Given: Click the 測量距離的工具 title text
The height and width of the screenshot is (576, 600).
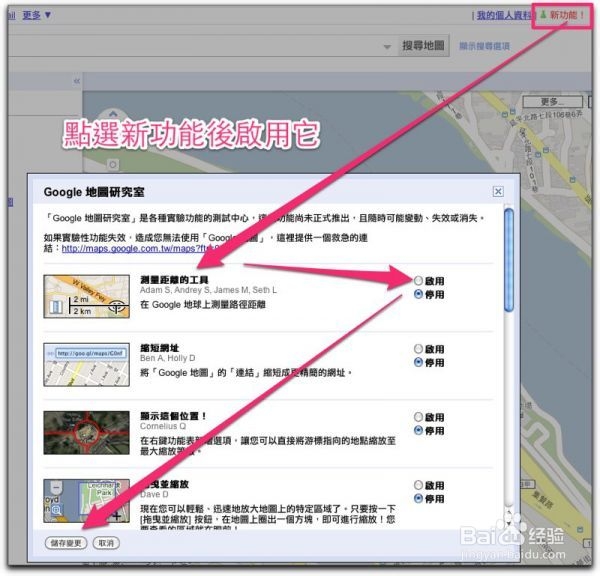Looking at the screenshot, I should point(174,279).
